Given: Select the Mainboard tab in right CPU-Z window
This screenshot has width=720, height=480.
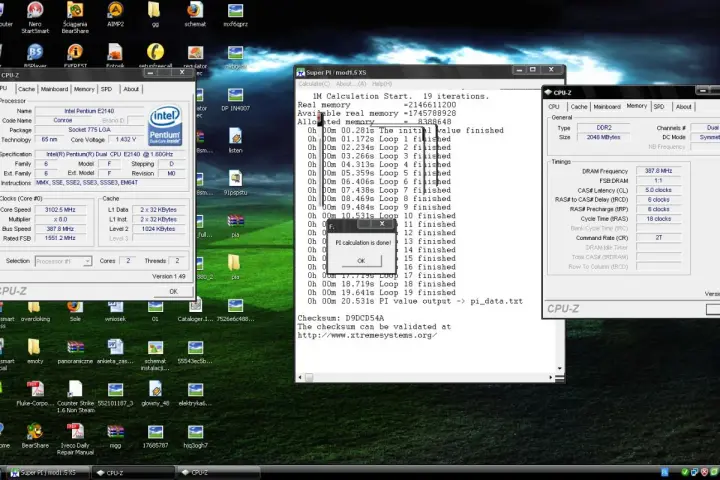Looking at the screenshot, I should pos(607,107).
